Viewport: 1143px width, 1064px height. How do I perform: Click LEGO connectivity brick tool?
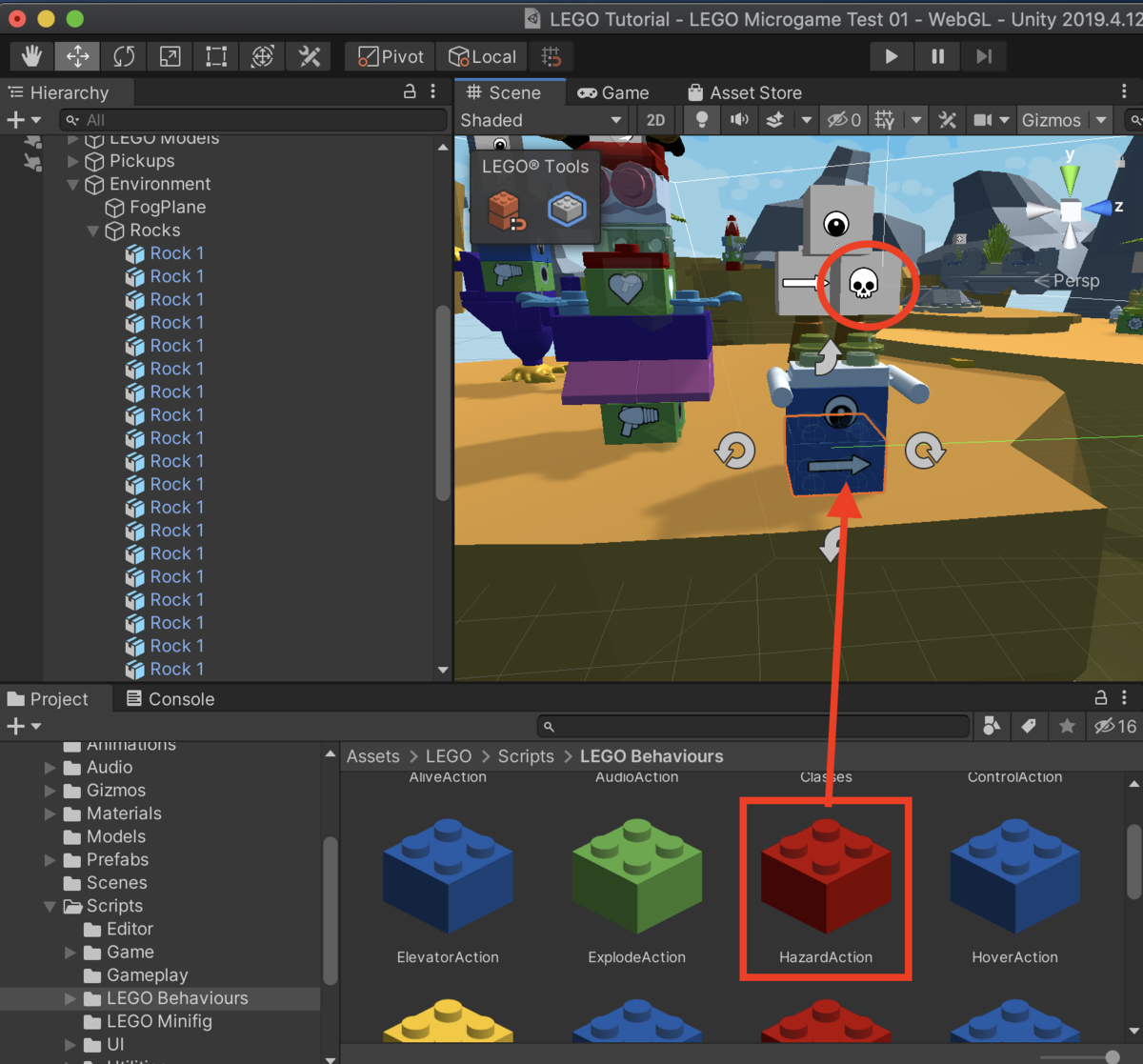567,209
